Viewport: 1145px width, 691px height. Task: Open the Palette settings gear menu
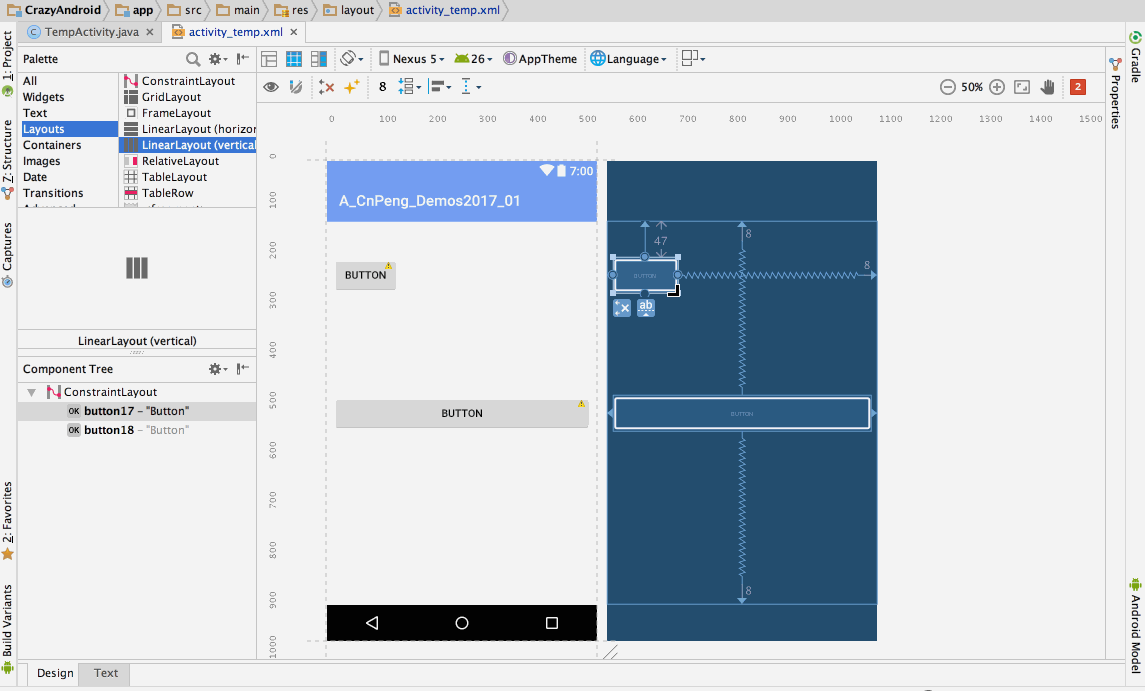[218, 59]
